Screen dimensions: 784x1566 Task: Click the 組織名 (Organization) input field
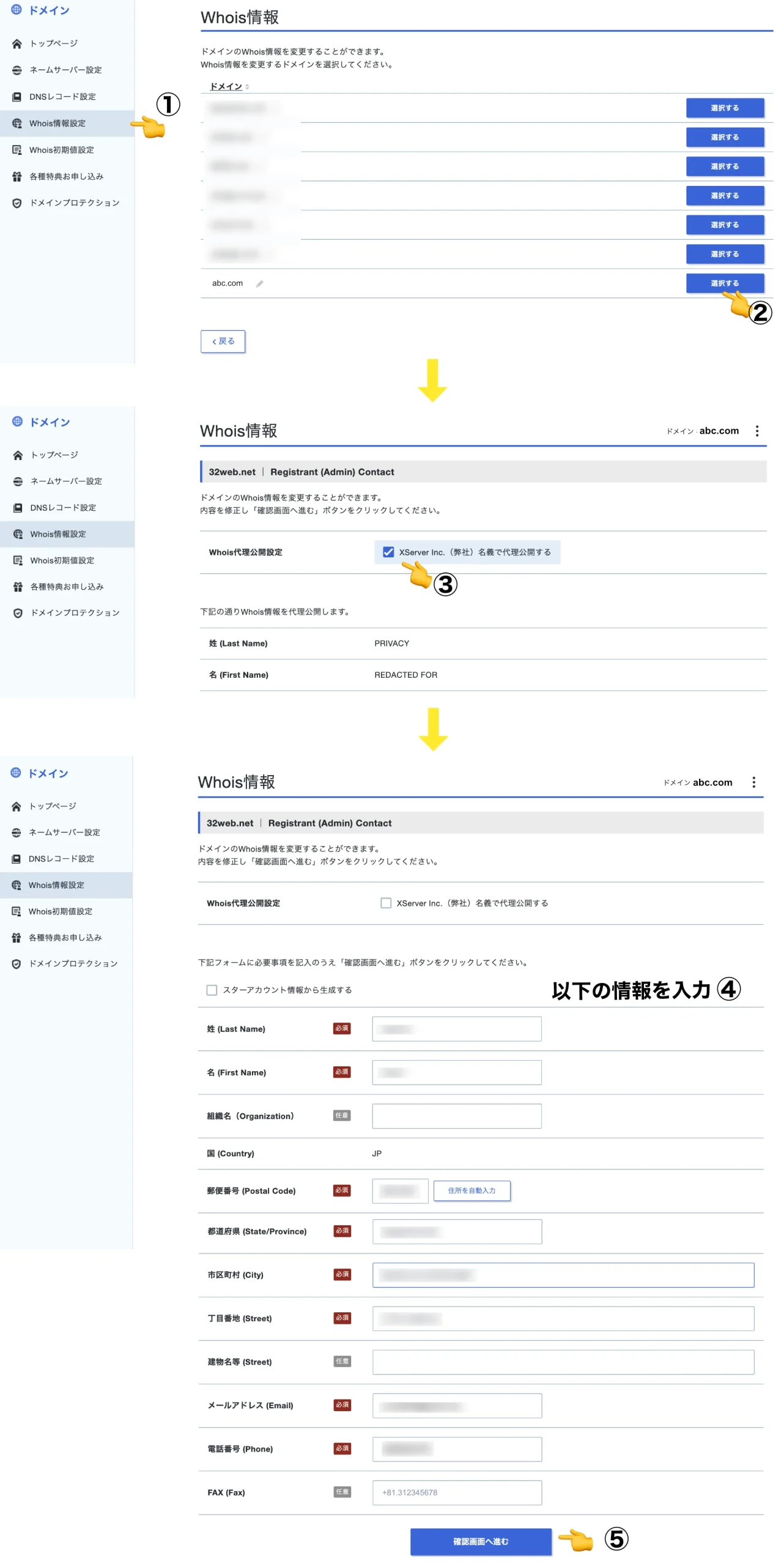pos(457,1116)
